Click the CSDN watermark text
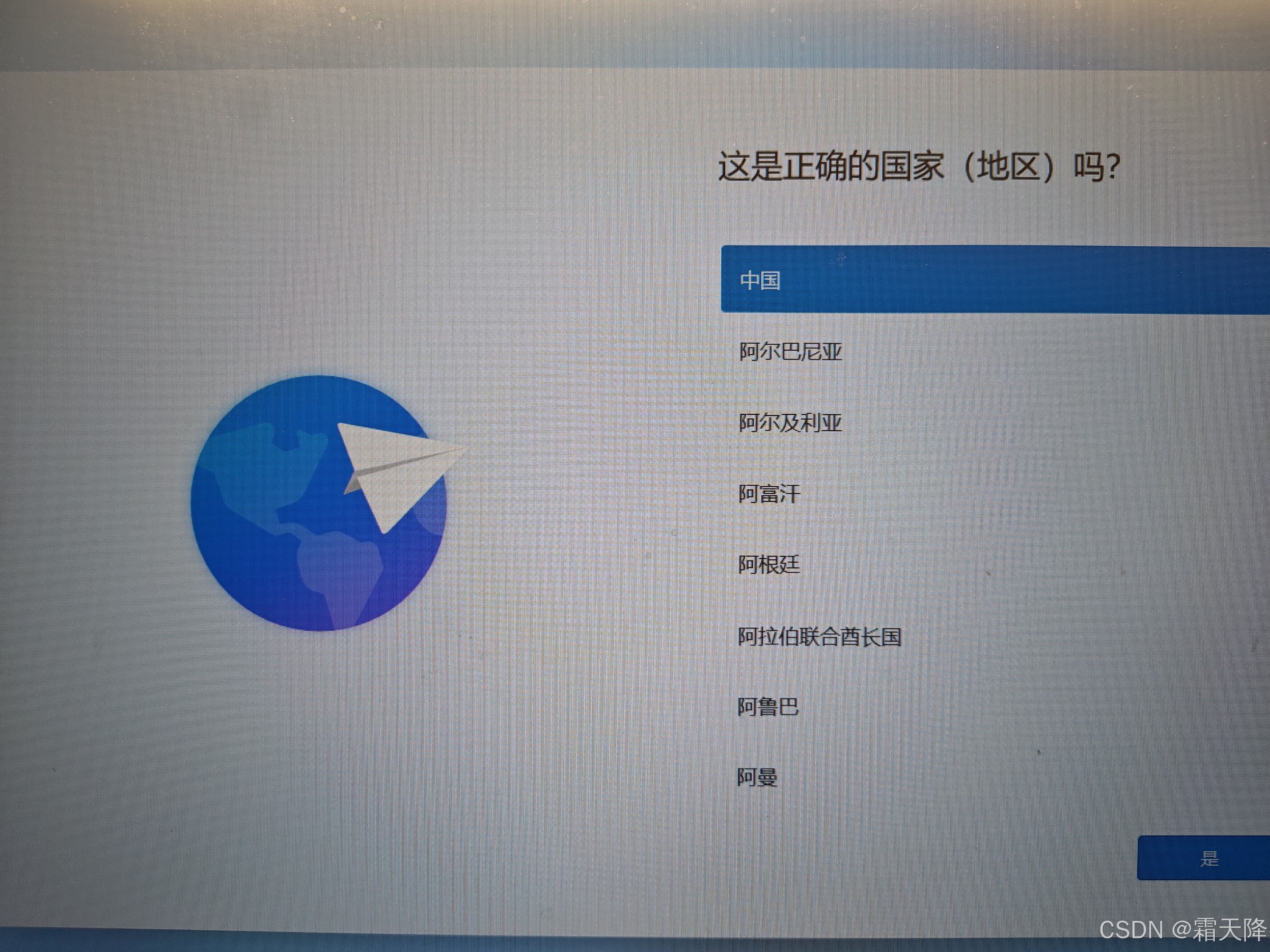The image size is (1270, 952). click(1130, 930)
